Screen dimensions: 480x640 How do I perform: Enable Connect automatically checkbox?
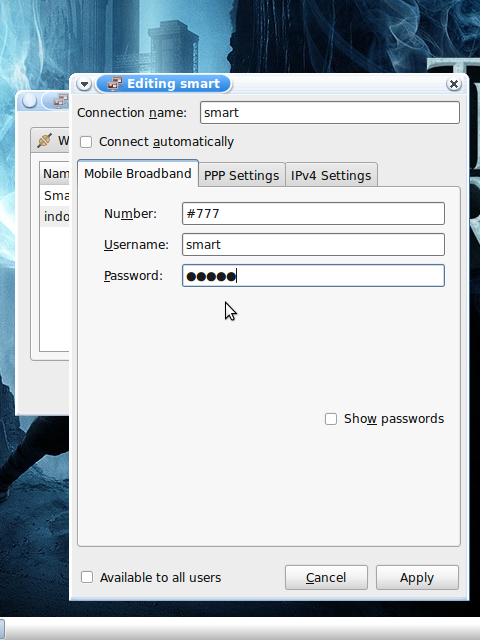click(x=86, y=142)
